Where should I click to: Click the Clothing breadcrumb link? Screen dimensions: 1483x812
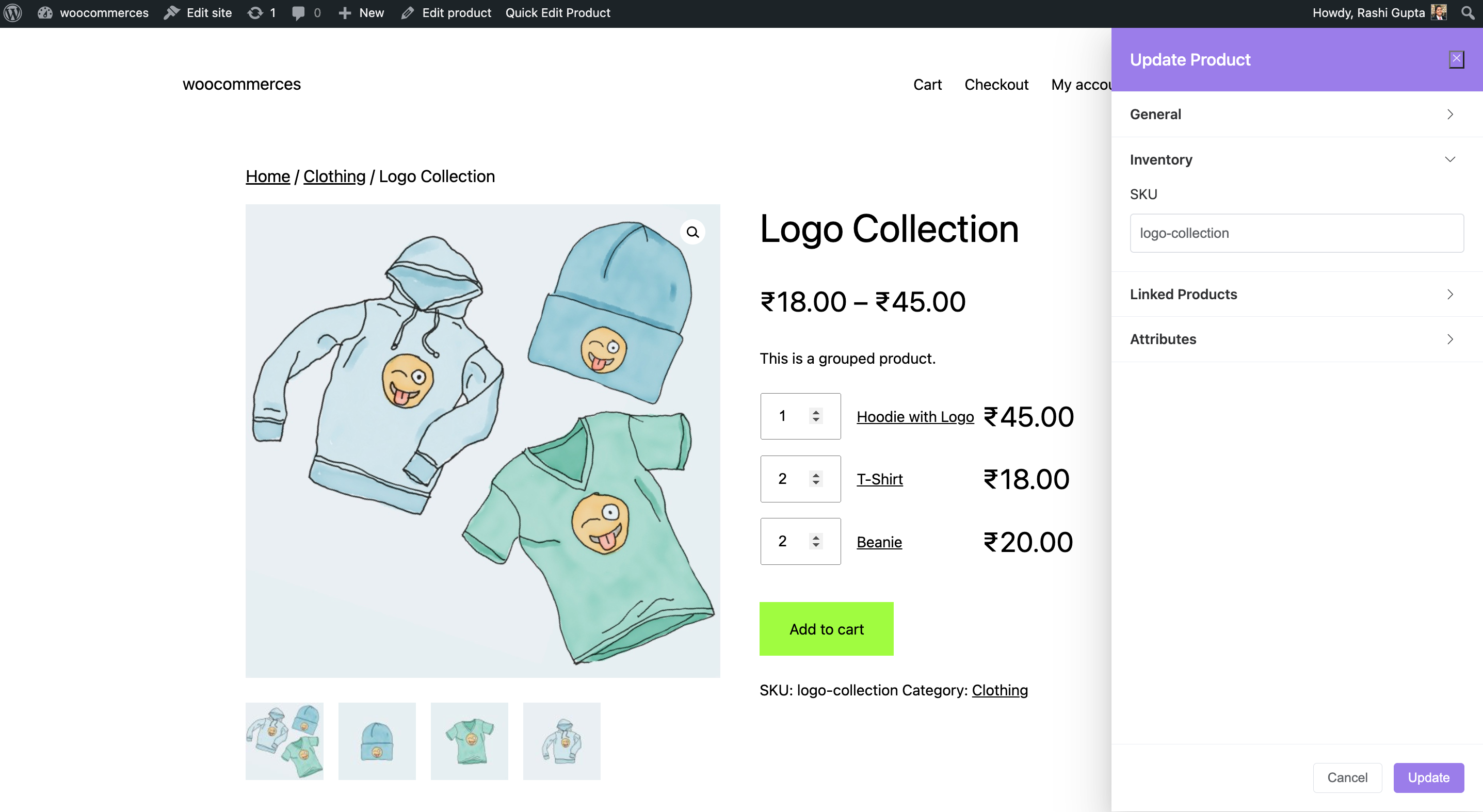pyautogui.click(x=334, y=176)
